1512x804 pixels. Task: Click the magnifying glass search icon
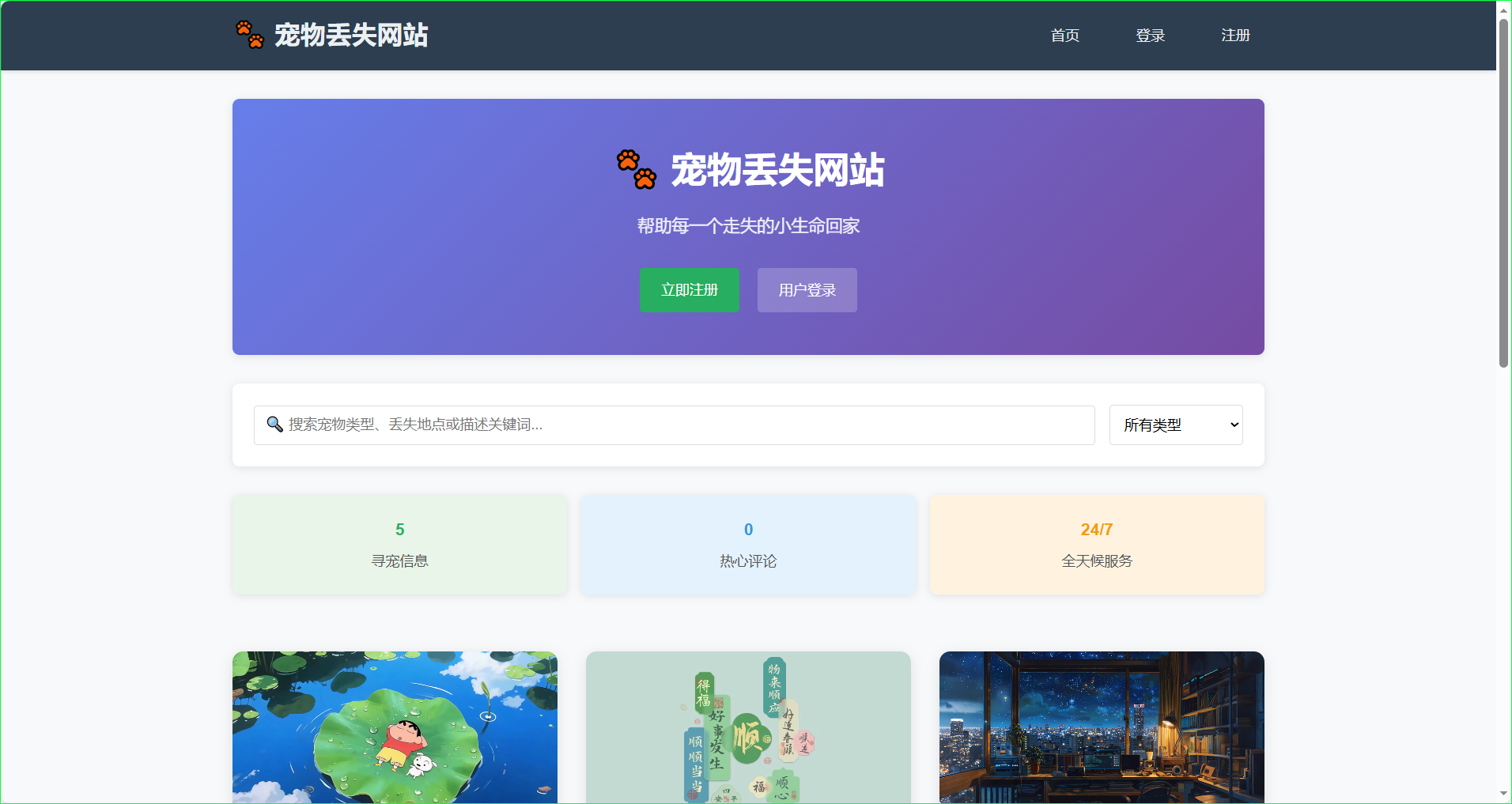(274, 425)
